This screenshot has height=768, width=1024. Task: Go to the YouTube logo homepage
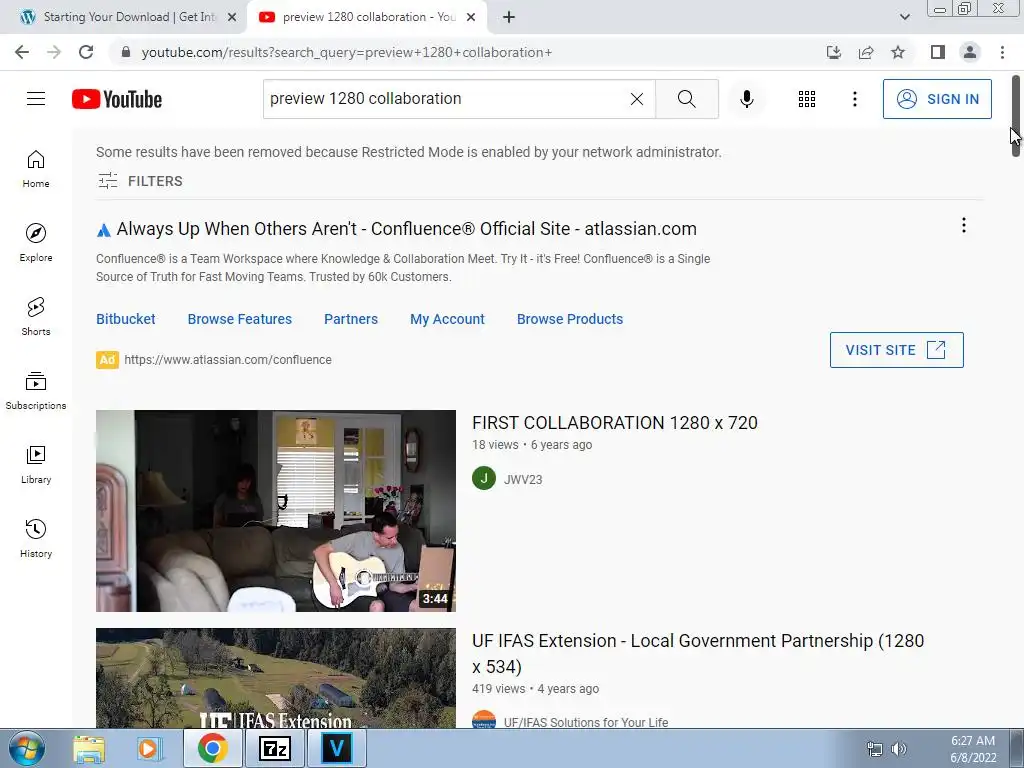[x=117, y=99]
